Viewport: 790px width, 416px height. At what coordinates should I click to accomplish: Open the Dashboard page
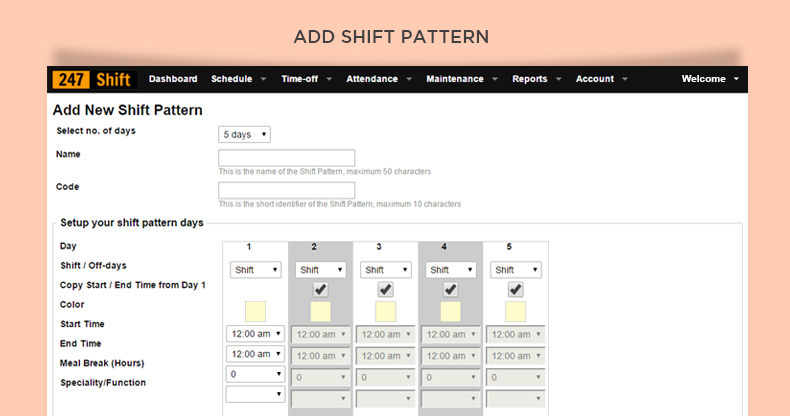point(173,79)
